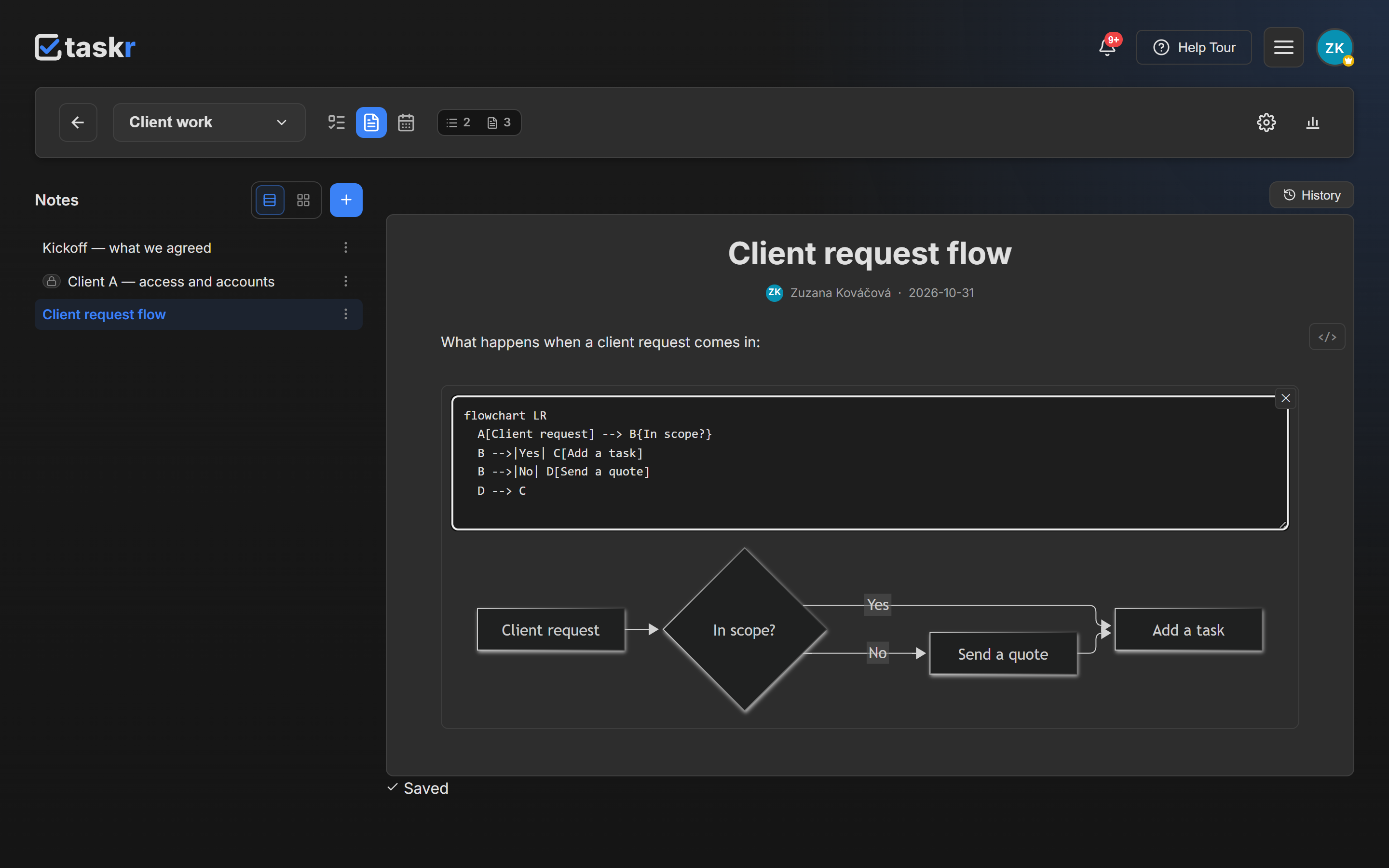The width and height of the screenshot is (1389, 868).
Task: Open options menu for Kickoff note
Action: pyautogui.click(x=345, y=247)
